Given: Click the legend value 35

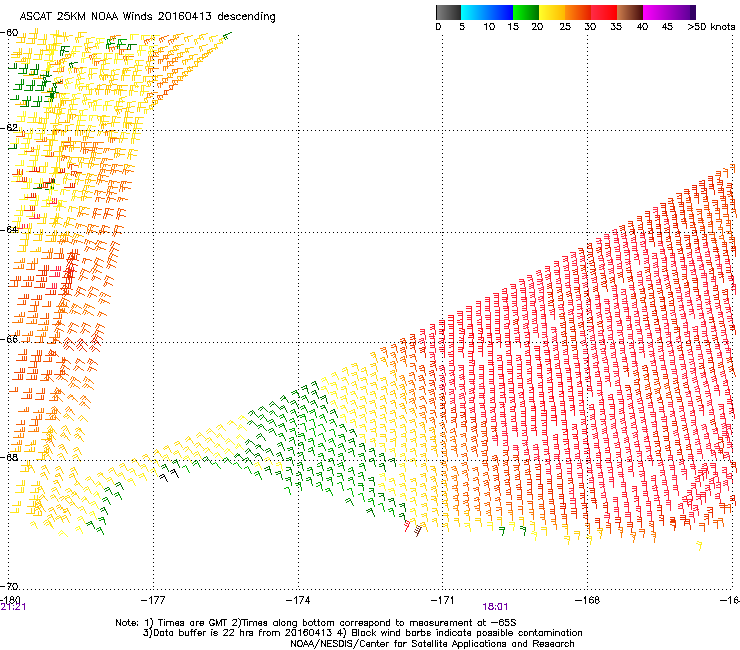Looking at the screenshot, I should (x=616, y=27).
